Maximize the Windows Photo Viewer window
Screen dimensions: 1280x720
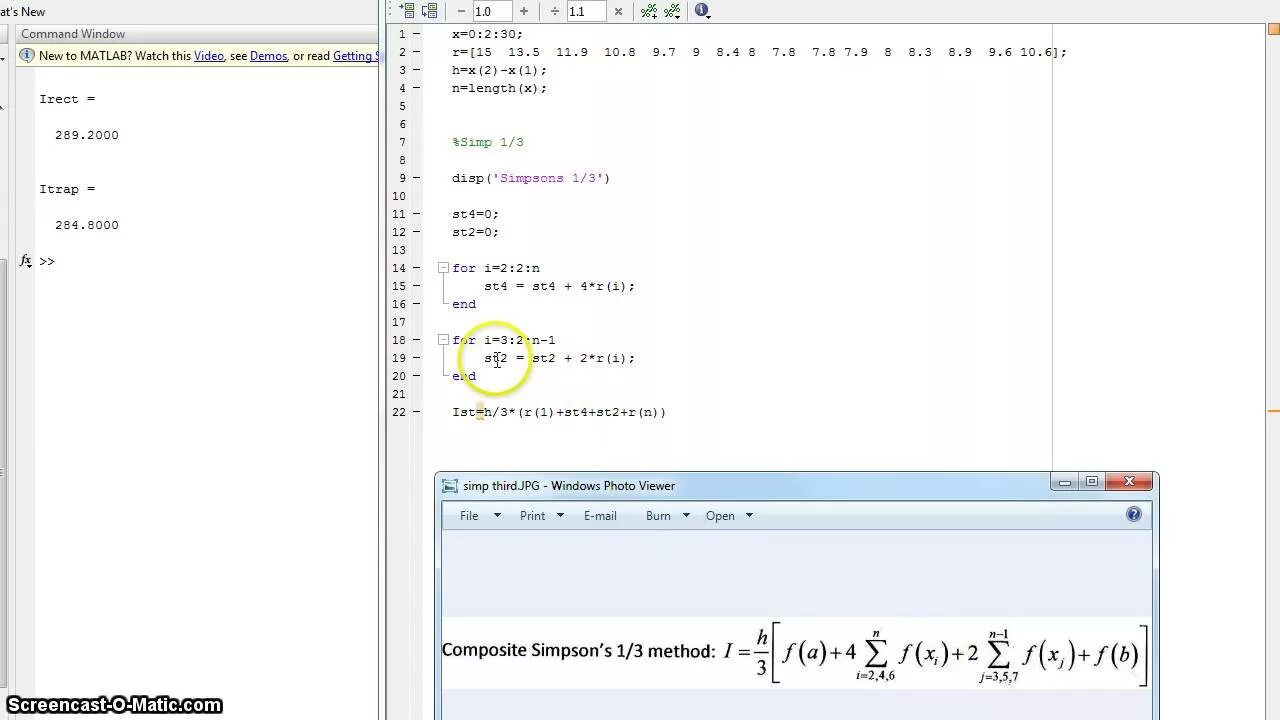(1092, 482)
